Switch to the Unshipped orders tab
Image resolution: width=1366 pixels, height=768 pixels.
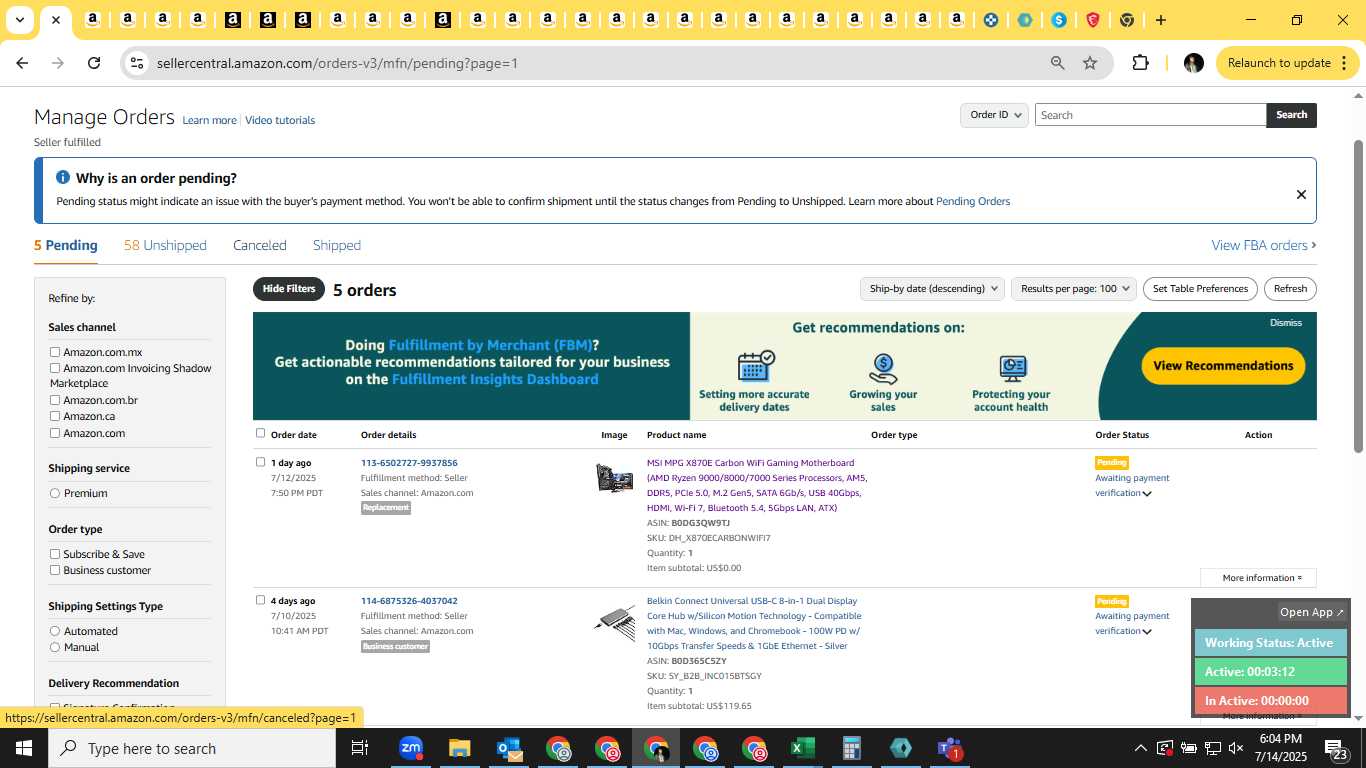tap(165, 245)
